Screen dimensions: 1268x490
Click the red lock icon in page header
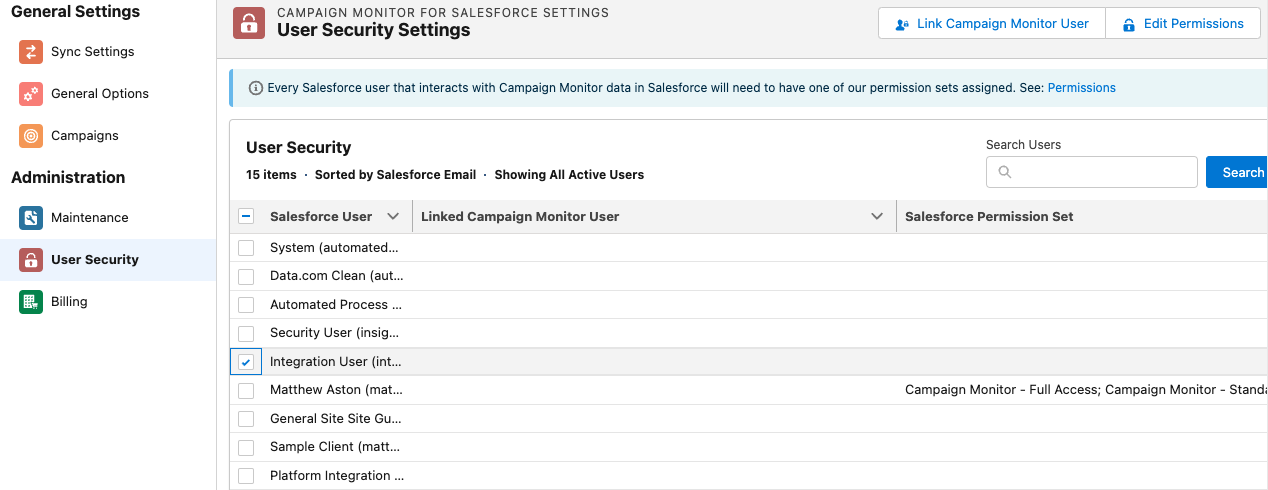coord(249,23)
